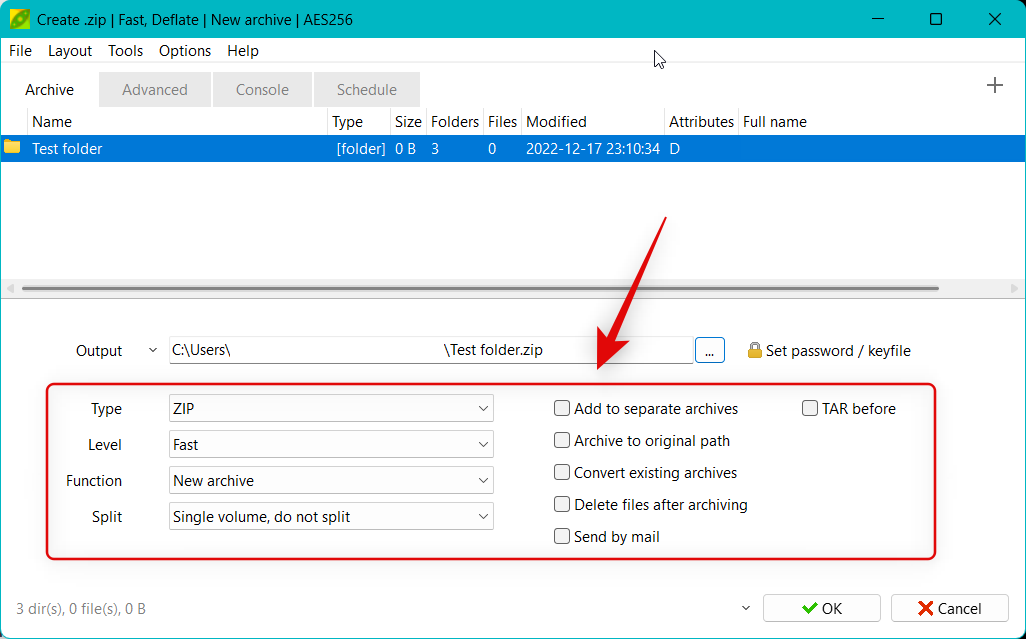Click the browse button with three dots
Screen dimensions: 1026x639
click(709, 350)
